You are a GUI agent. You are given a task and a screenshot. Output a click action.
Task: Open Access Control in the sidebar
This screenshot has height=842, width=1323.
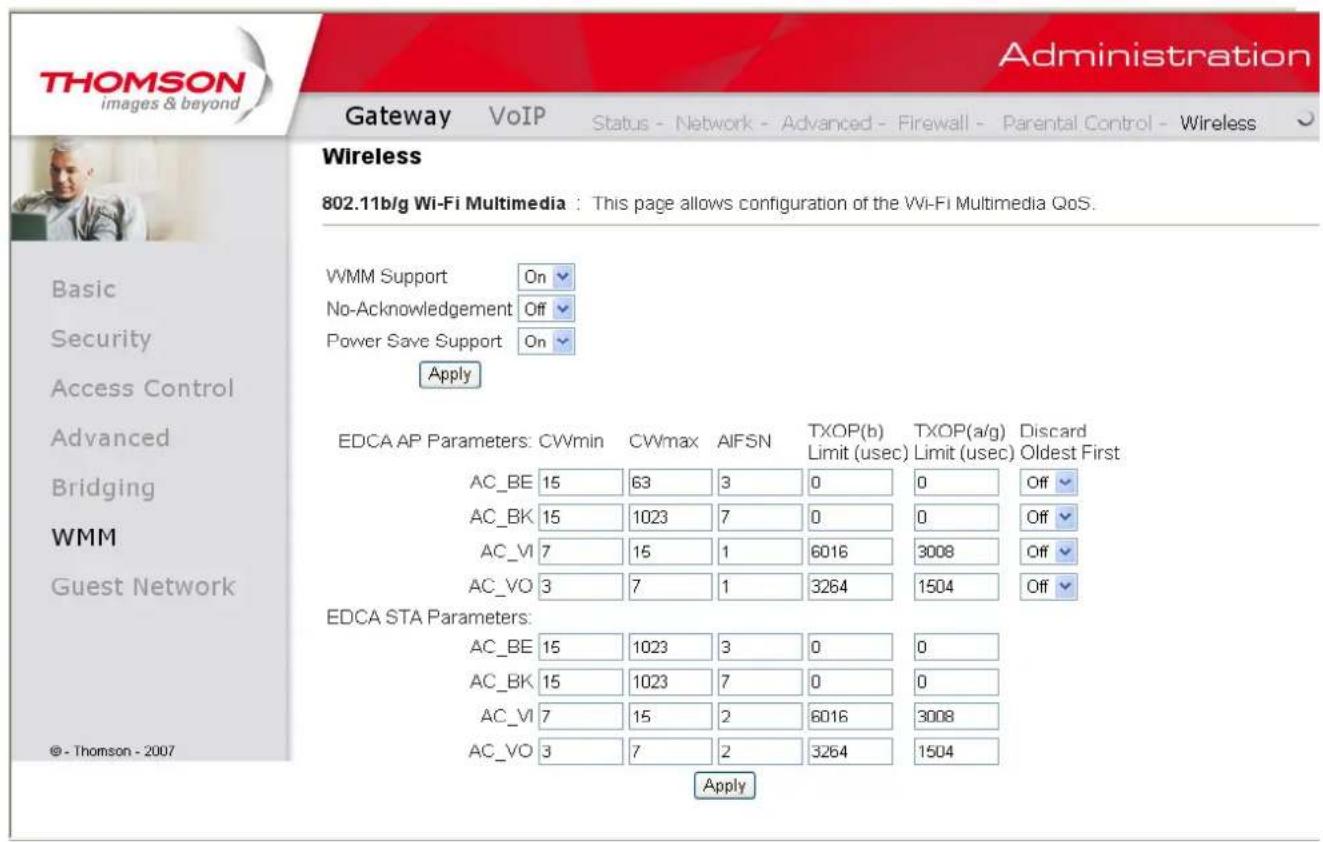[x=142, y=388]
